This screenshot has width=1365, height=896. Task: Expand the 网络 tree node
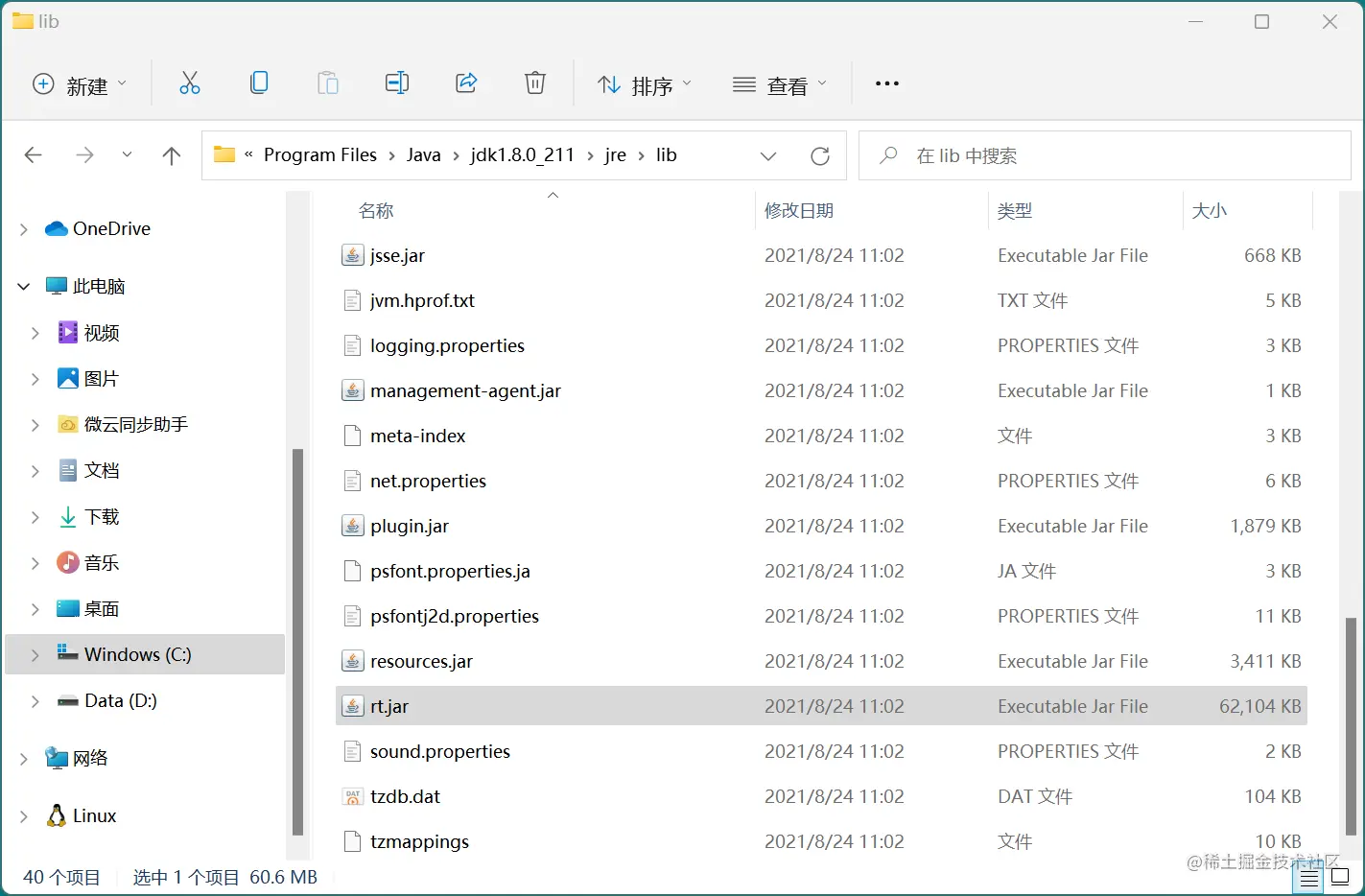24,759
